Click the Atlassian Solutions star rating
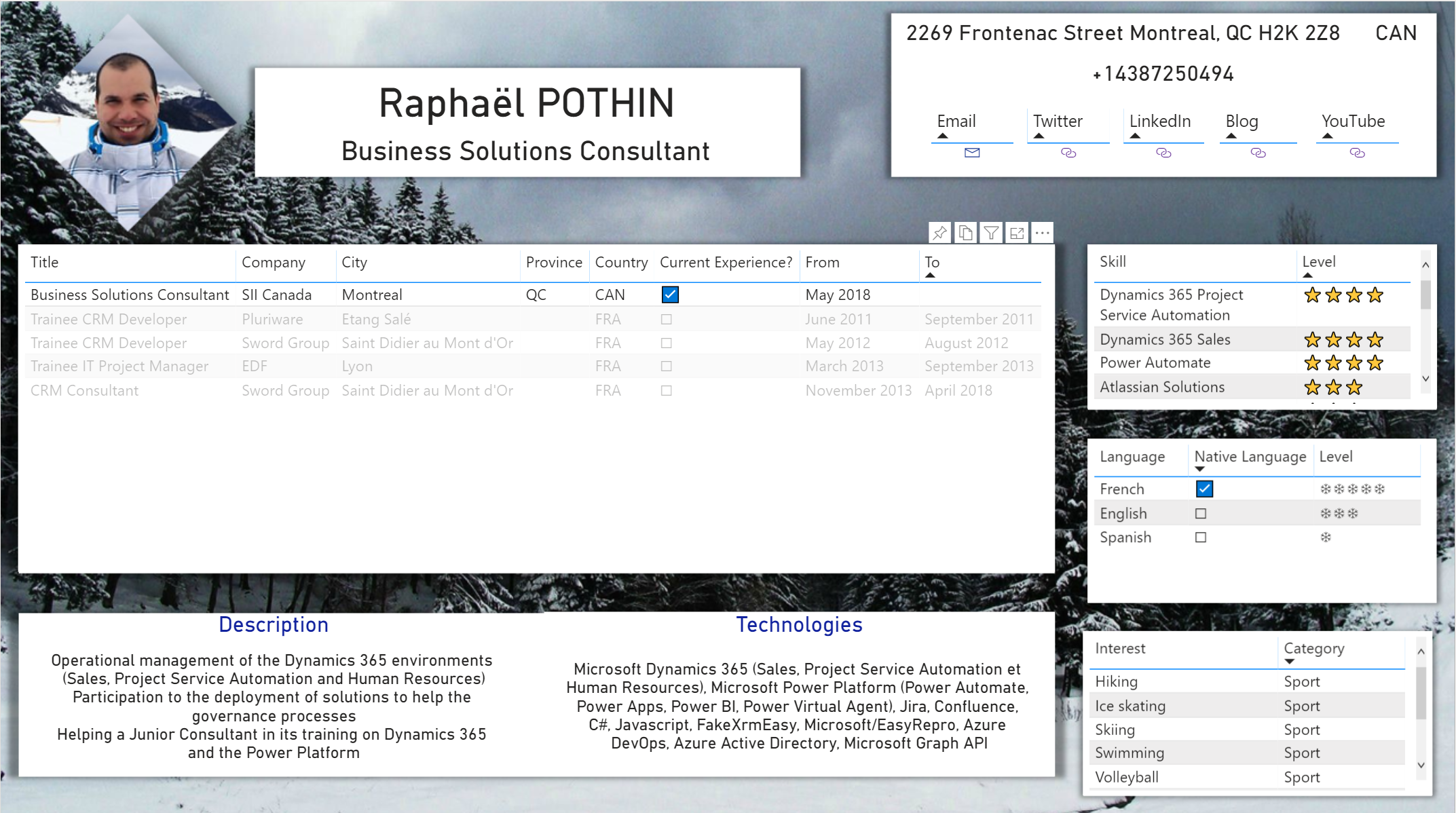Viewport: 1456px width, 813px height. (x=1333, y=387)
